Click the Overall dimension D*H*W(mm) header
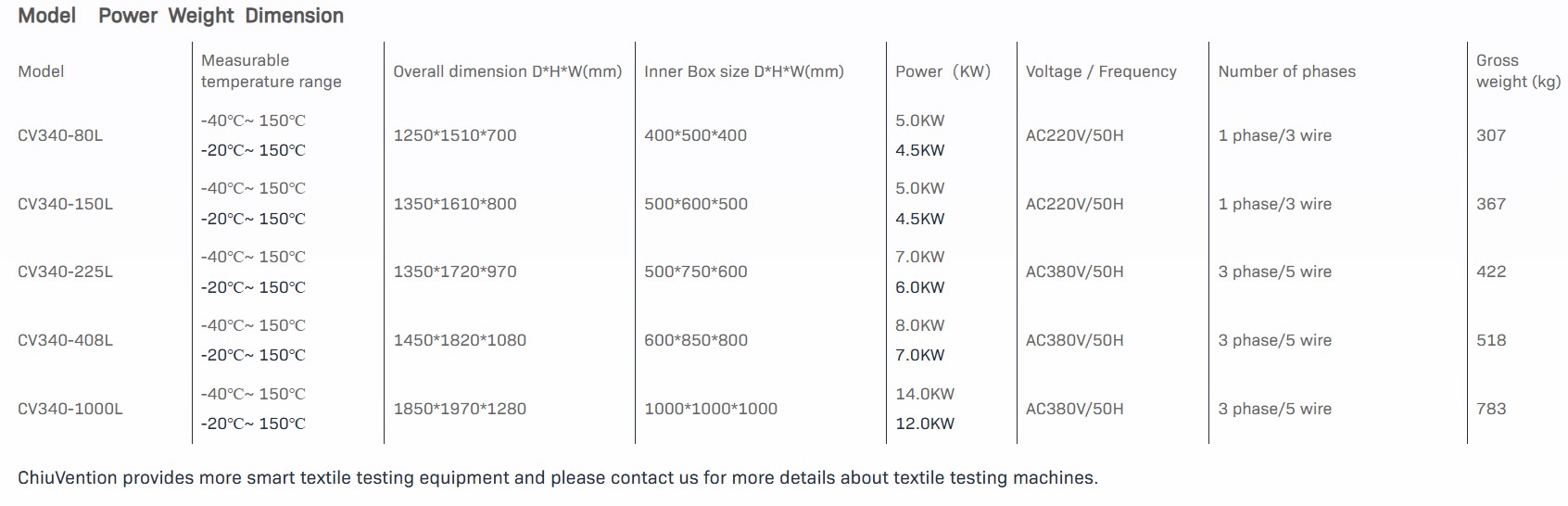The width and height of the screenshot is (1568, 506). pos(507,71)
